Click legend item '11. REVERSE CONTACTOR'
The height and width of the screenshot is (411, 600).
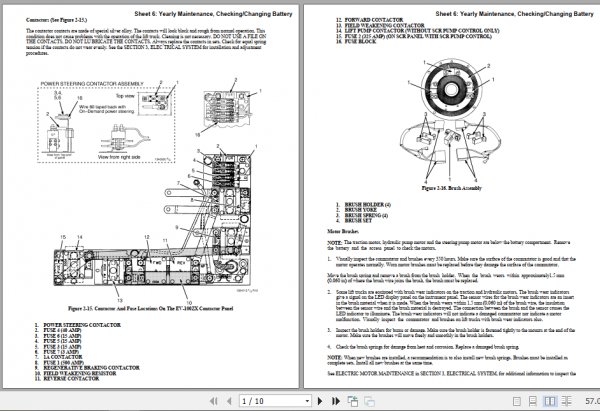(67, 378)
